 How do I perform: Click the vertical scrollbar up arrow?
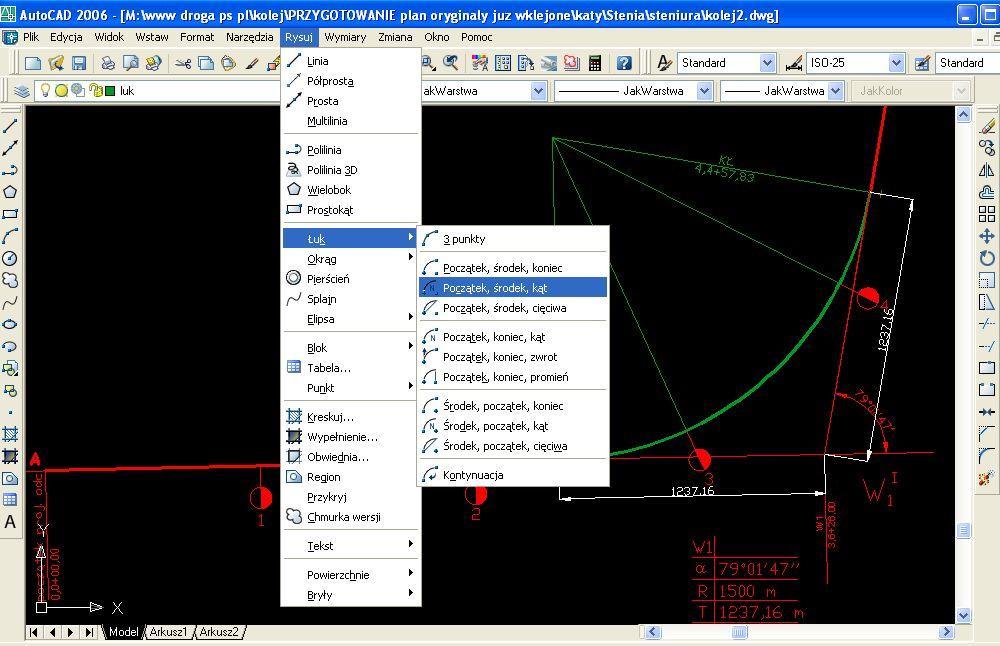click(964, 115)
